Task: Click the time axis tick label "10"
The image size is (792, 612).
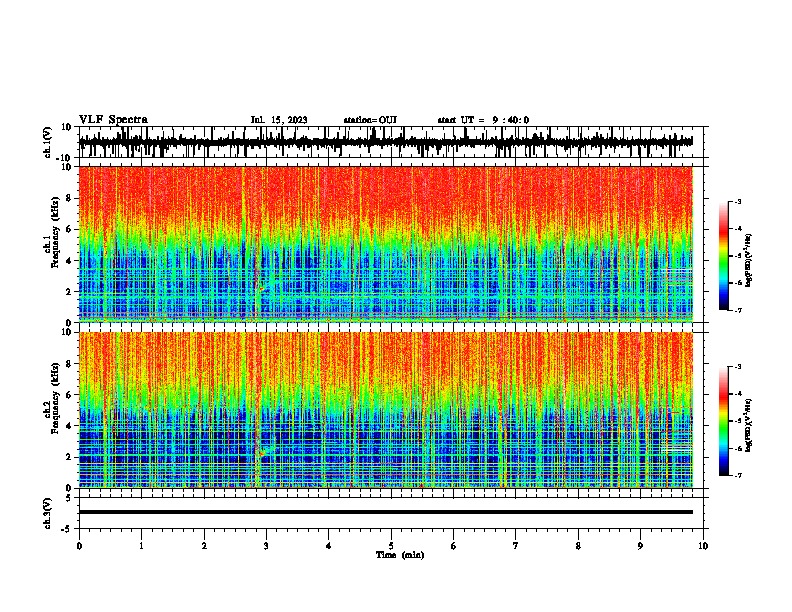Action: pos(703,546)
